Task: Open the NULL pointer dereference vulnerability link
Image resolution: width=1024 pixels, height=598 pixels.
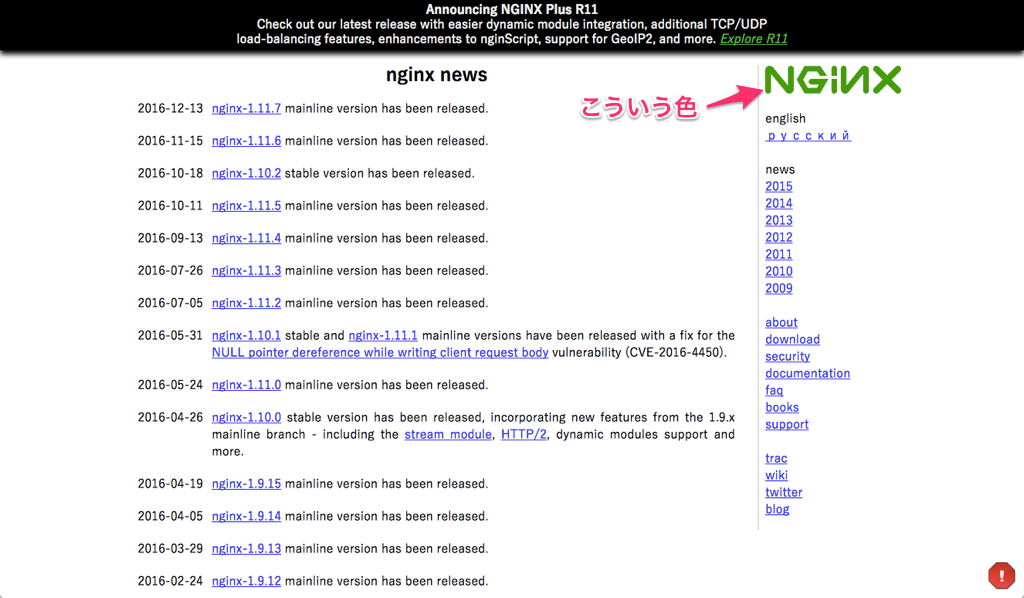Action: (x=380, y=353)
